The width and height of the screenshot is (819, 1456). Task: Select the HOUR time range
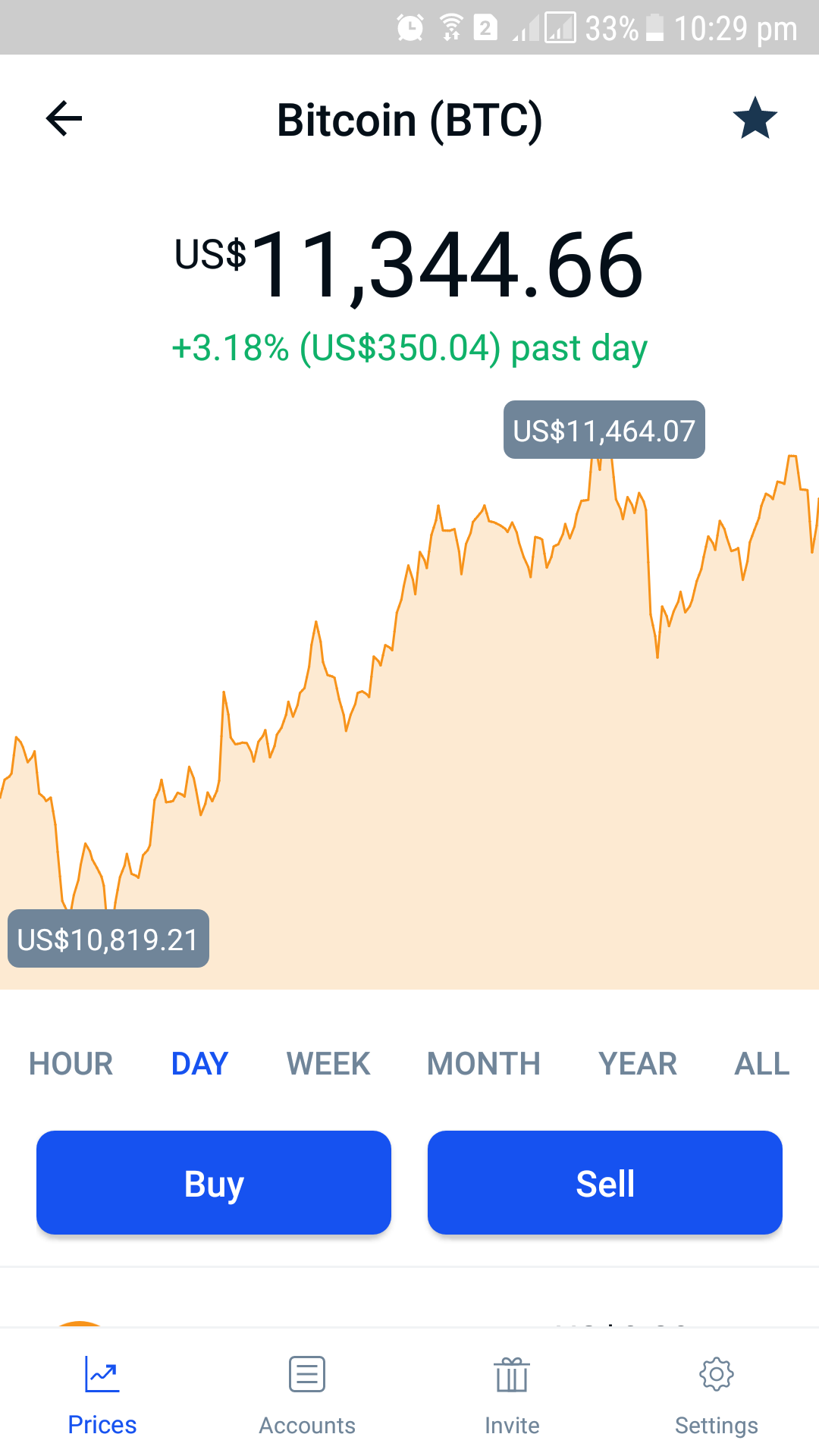[71, 1064]
